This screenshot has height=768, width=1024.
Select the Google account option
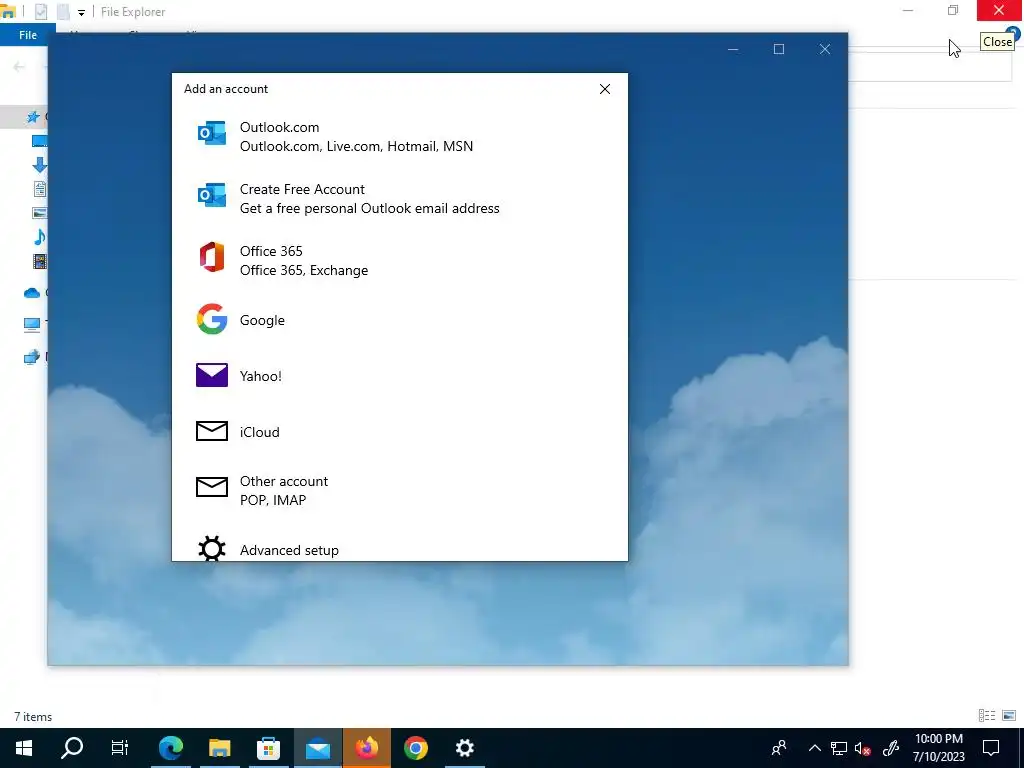(400, 320)
